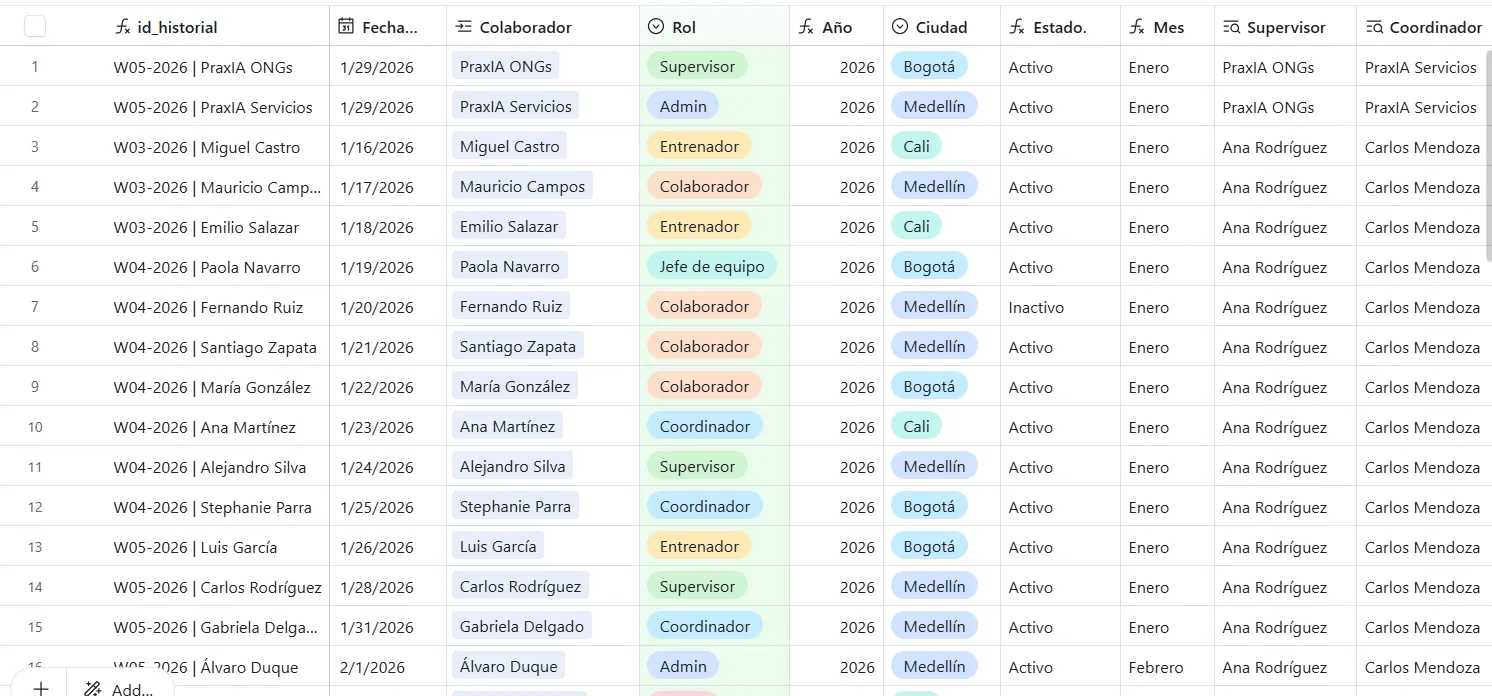Toggle the select-all checkbox in header row
The image size is (1492, 696).
point(35,27)
